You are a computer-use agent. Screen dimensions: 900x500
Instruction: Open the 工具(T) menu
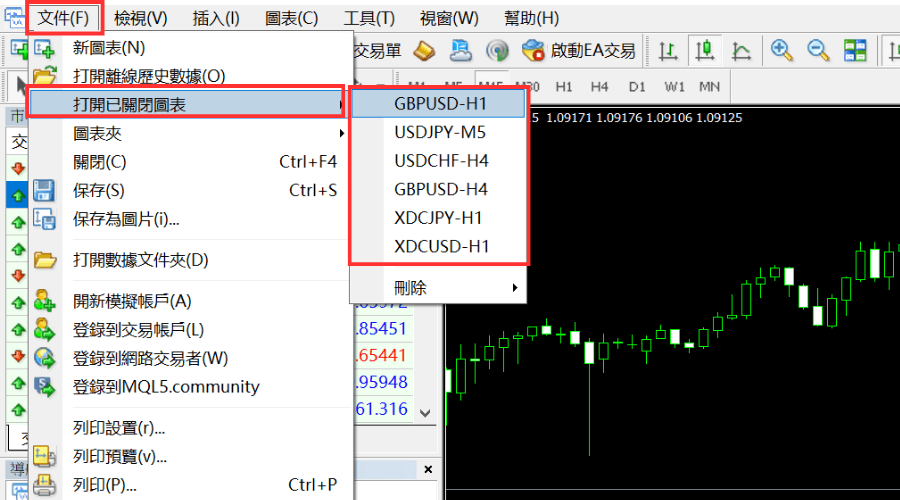pyautogui.click(x=369, y=18)
